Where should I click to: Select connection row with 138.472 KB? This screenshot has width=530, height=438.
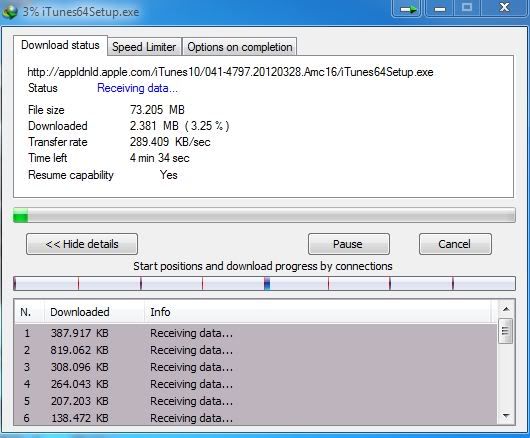click(x=256, y=418)
